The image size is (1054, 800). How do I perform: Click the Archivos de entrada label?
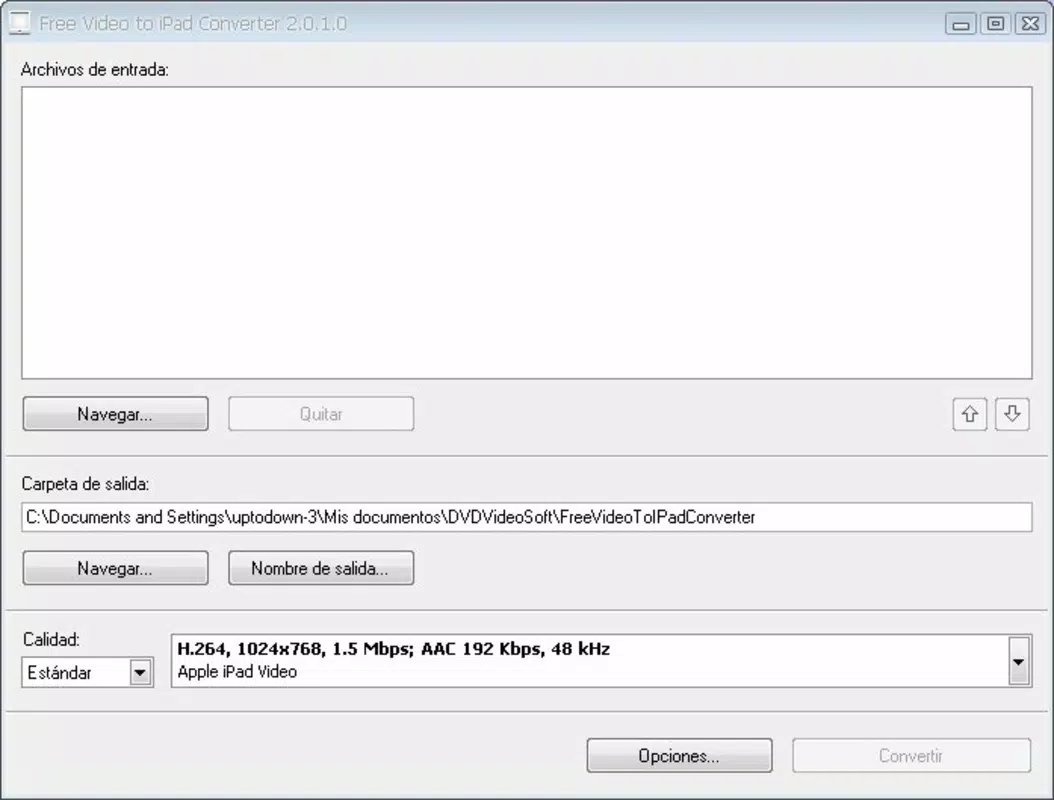click(x=95, y=69)
